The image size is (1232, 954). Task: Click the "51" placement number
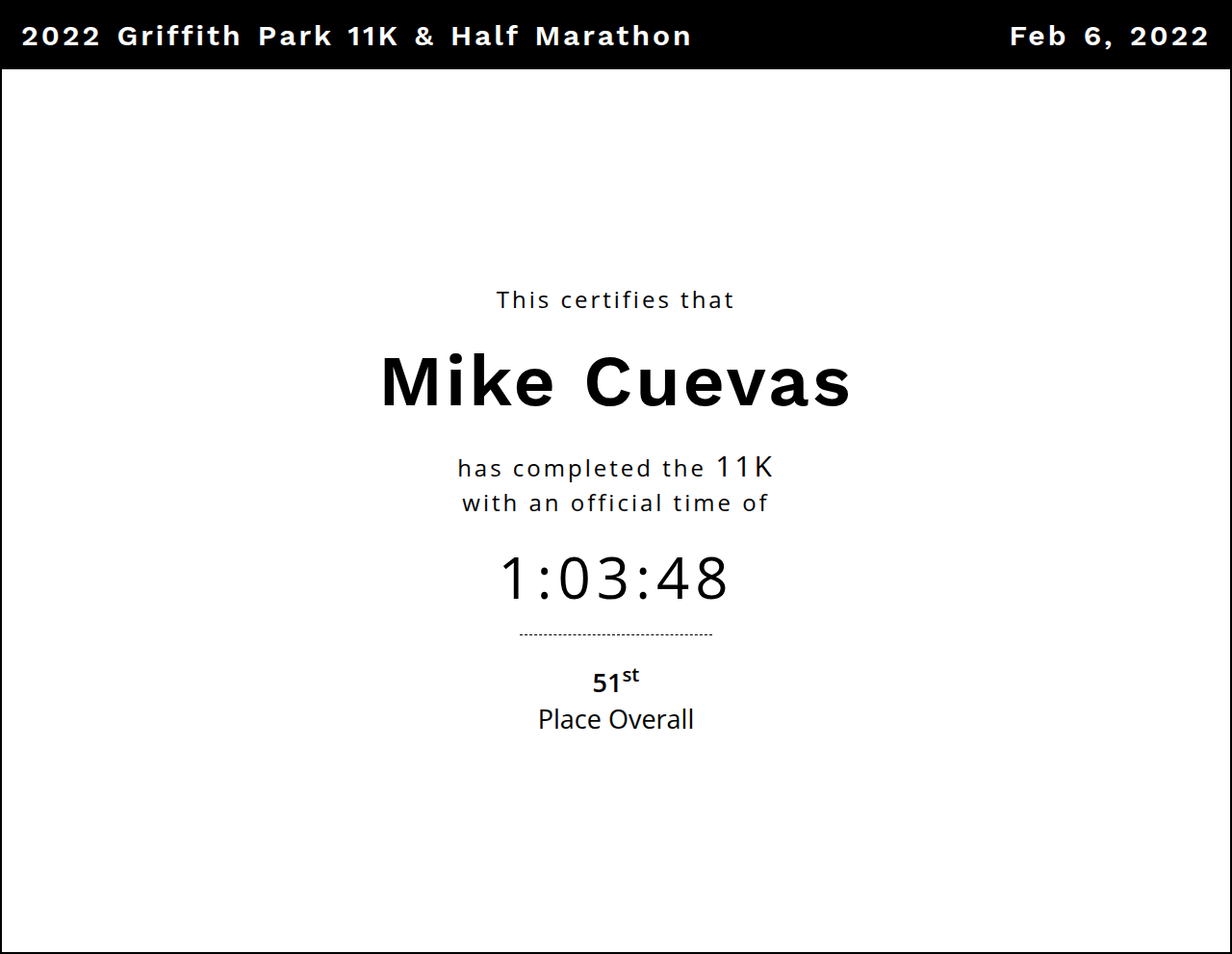coord(606,683)
